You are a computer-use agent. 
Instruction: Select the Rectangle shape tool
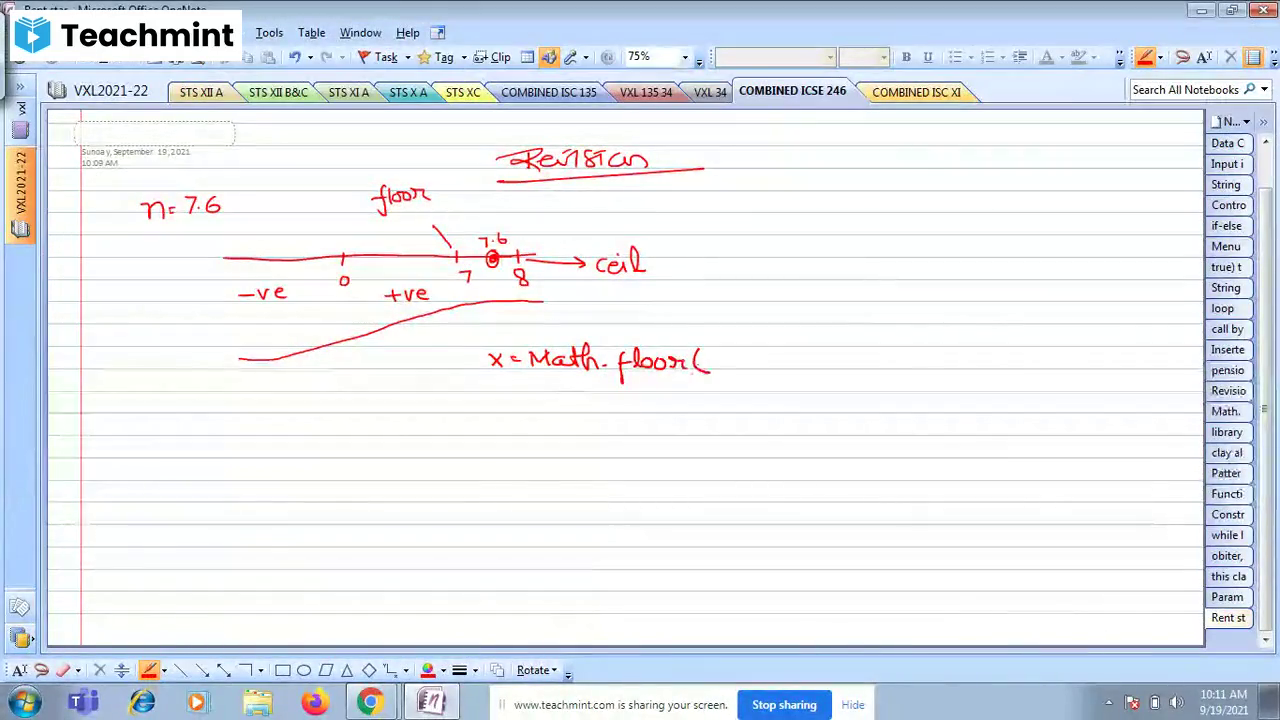[281, 669]
